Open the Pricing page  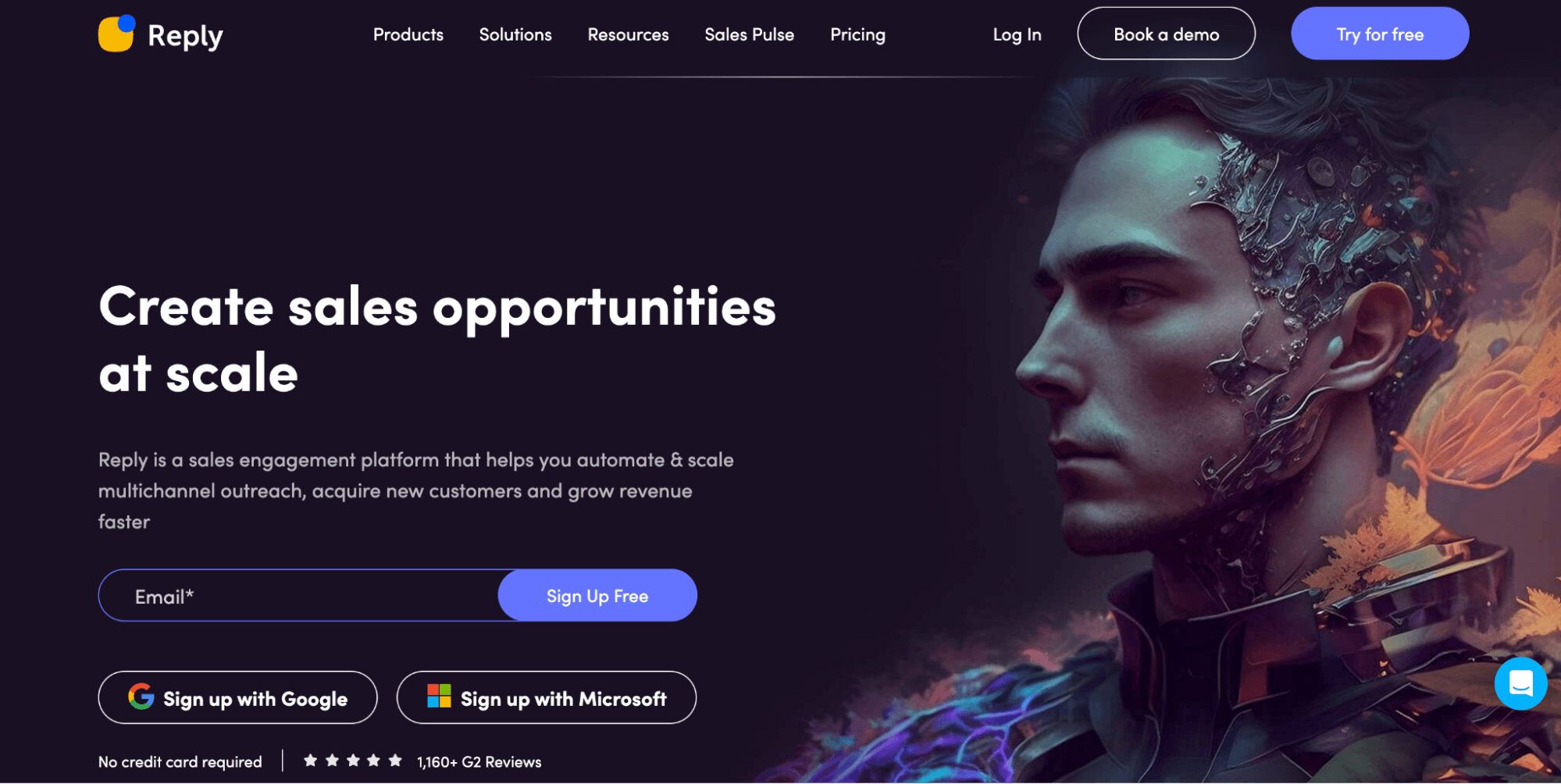click(858, 35)
